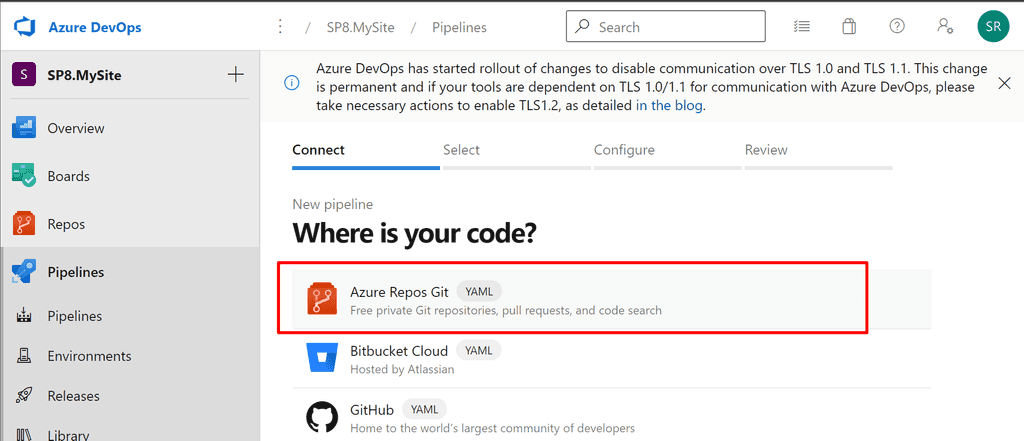Click the Overview sidebar icon
The width and height of the screenshot is (1024, 441).
[x=24, y=128]
